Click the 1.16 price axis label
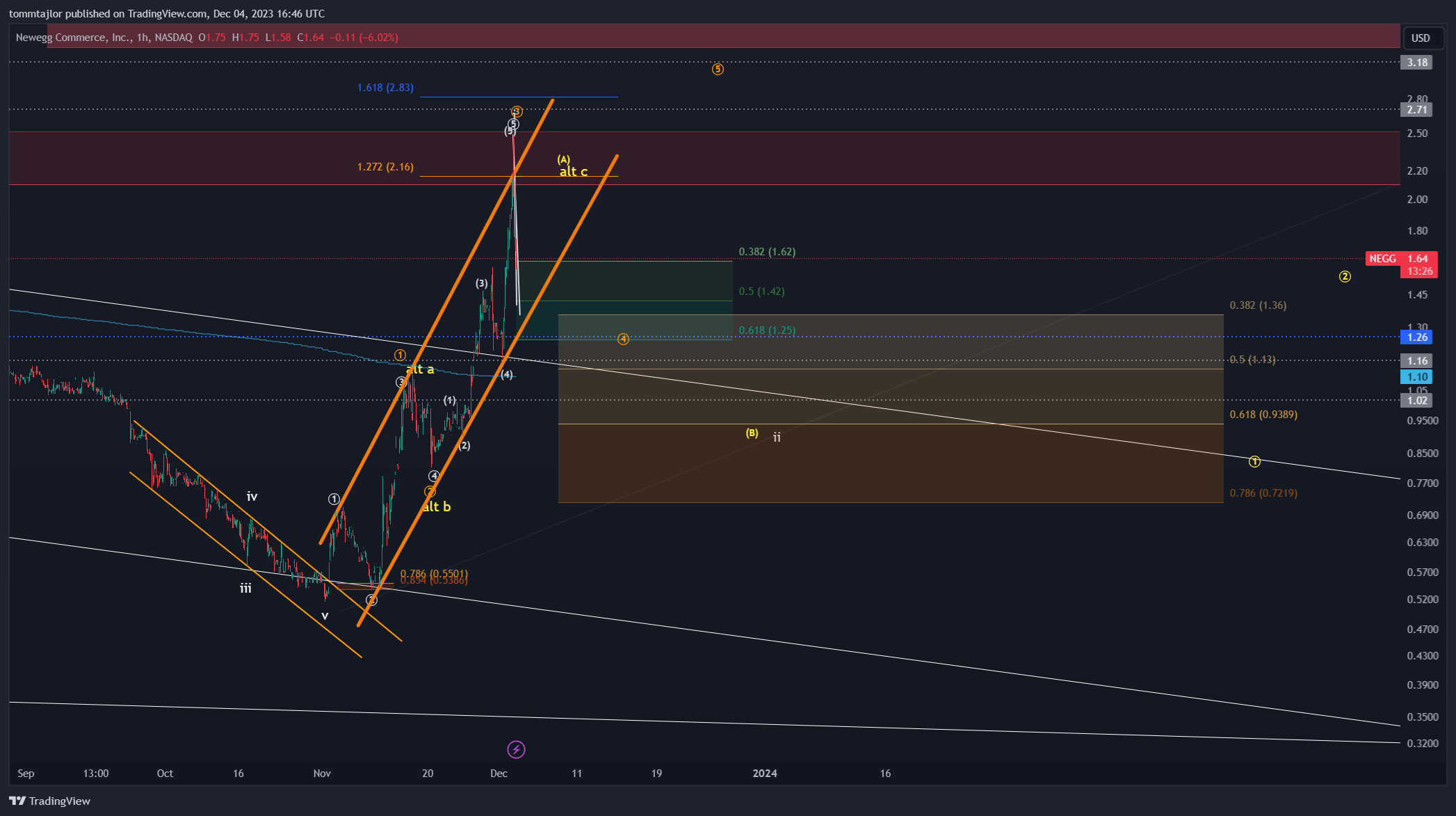Image resolution: width=1456 pixels, height=816 pixels. 1417,360
